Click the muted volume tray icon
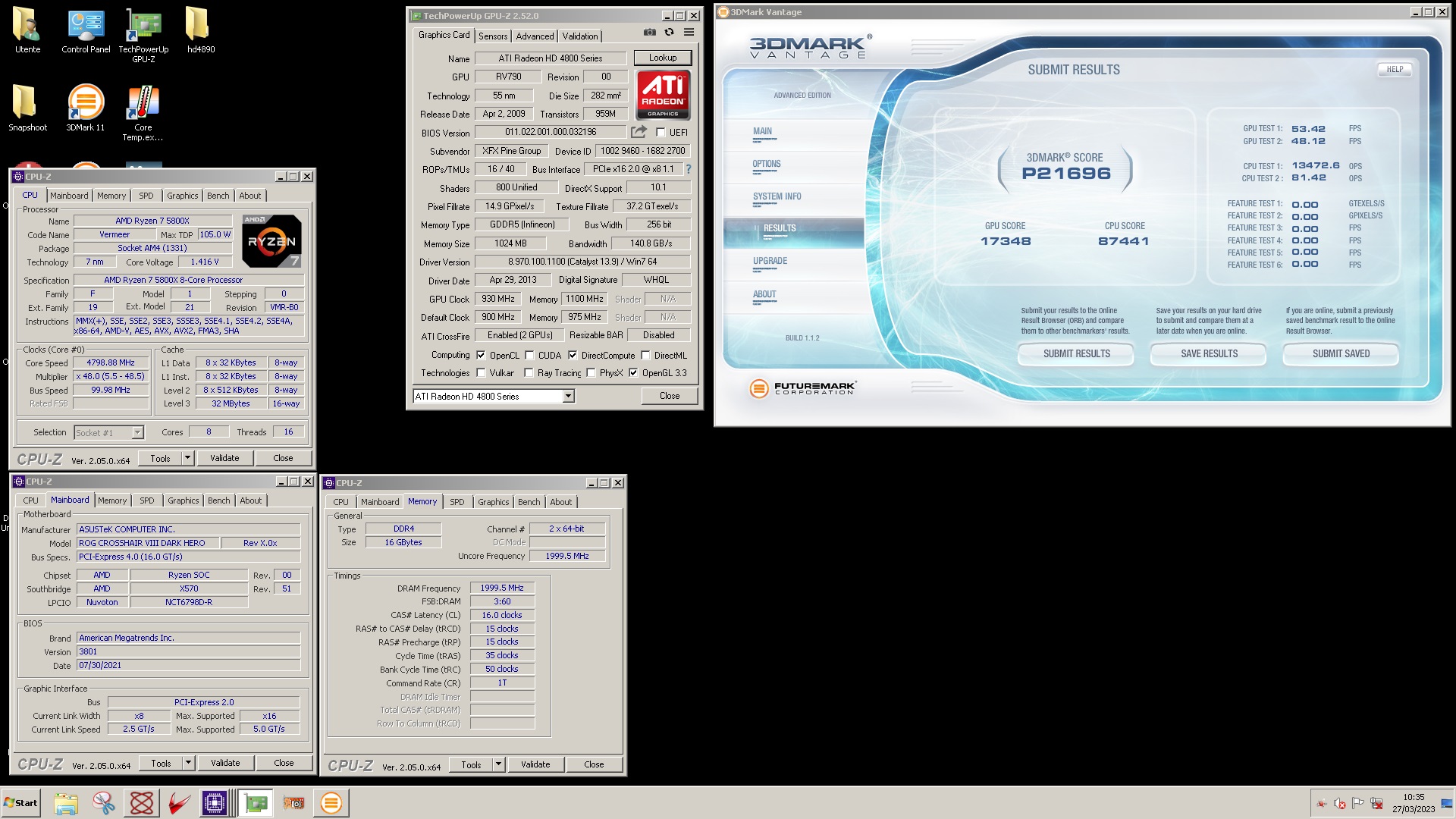This screenshot has width=1456, height=819. 1340,804
